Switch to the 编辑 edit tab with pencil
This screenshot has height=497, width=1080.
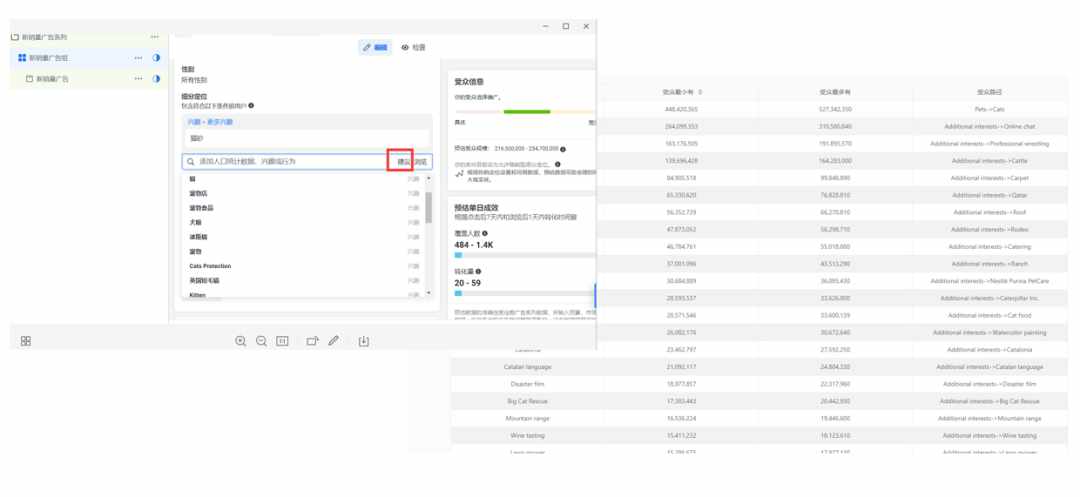pyautogui.click(x=375, y=47)
